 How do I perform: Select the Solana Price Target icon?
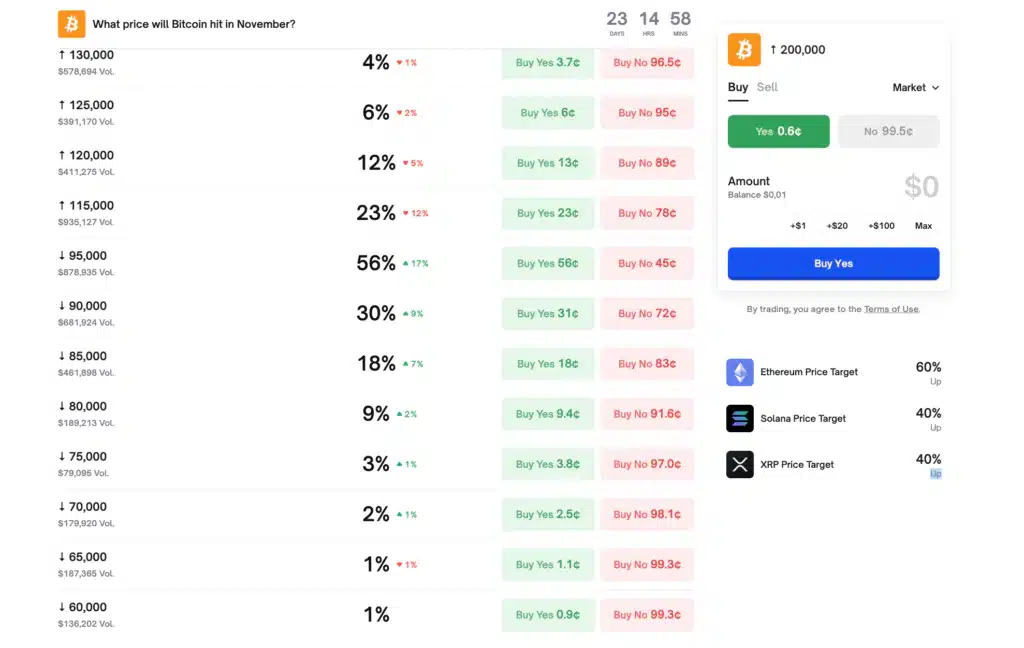click(739, 418)
